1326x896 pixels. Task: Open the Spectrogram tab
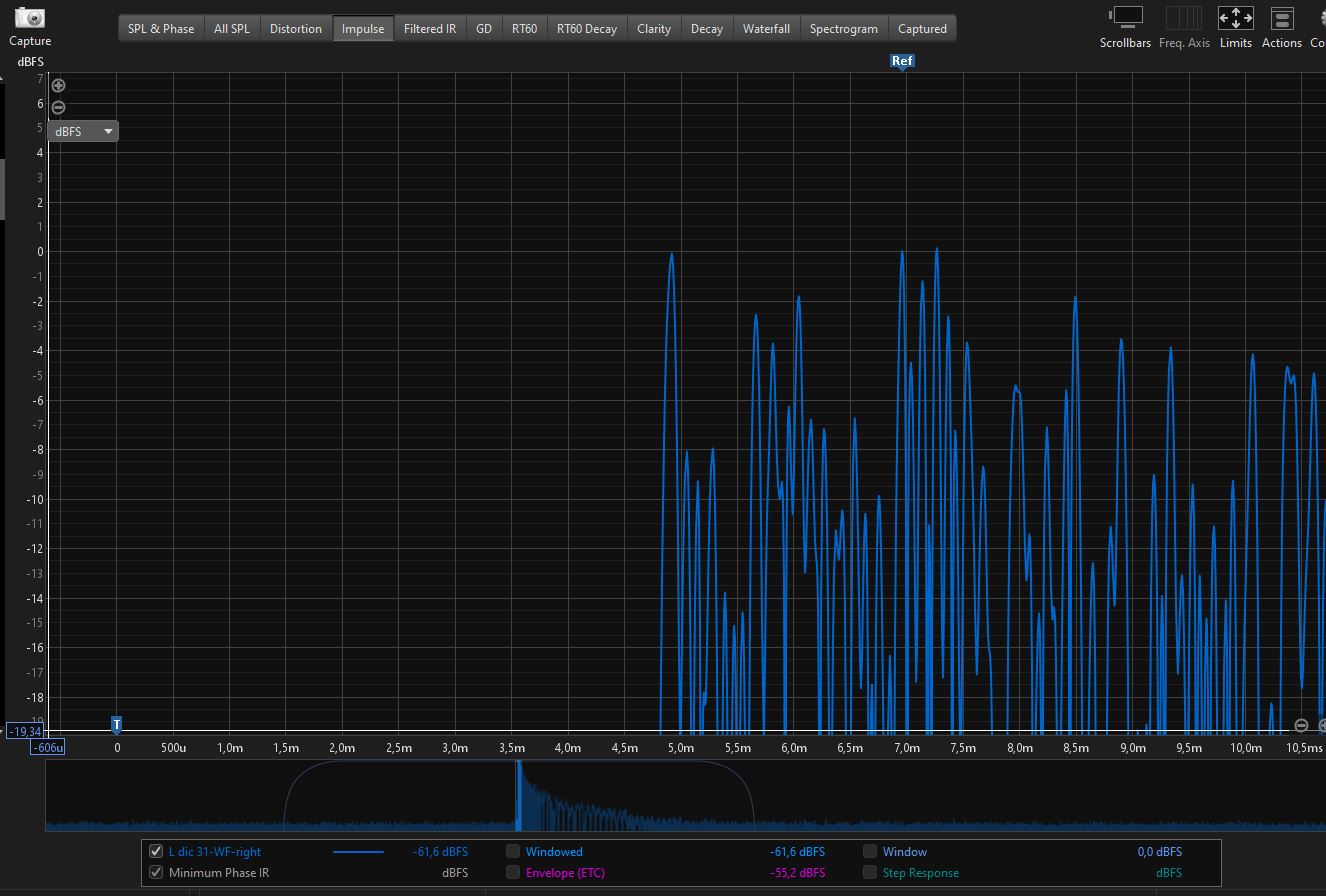pyautogui.click(x=844, y=29)
